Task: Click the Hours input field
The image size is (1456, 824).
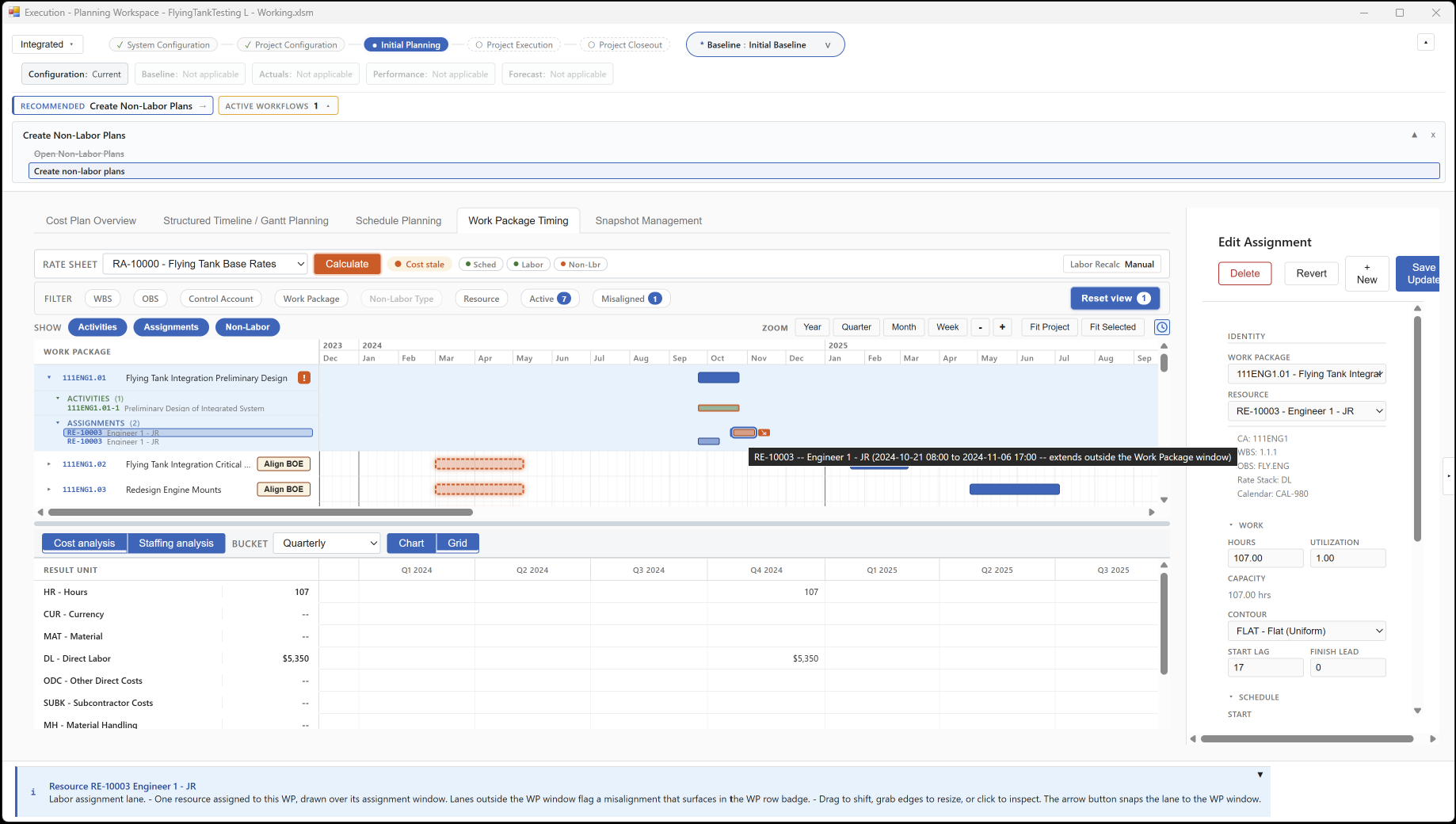Action: (1265, 559)
